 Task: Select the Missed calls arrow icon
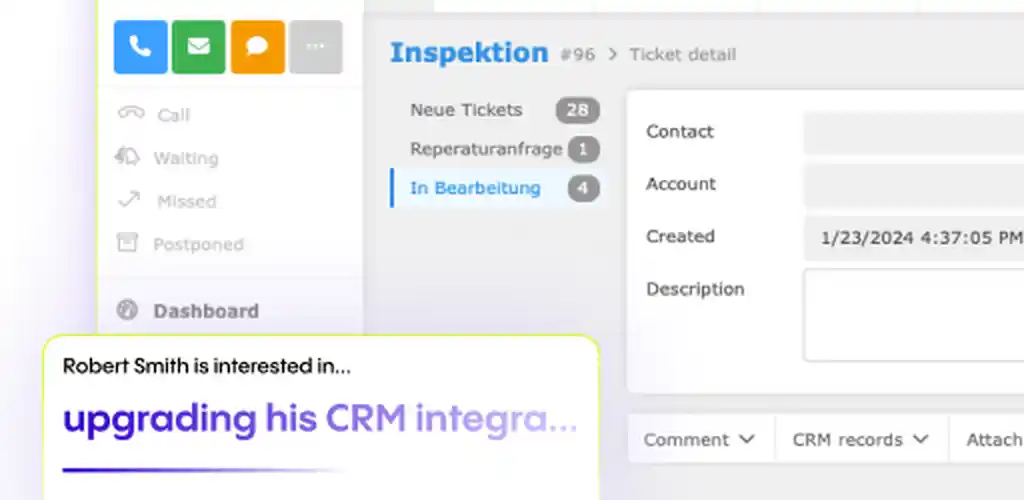[129, 200]
